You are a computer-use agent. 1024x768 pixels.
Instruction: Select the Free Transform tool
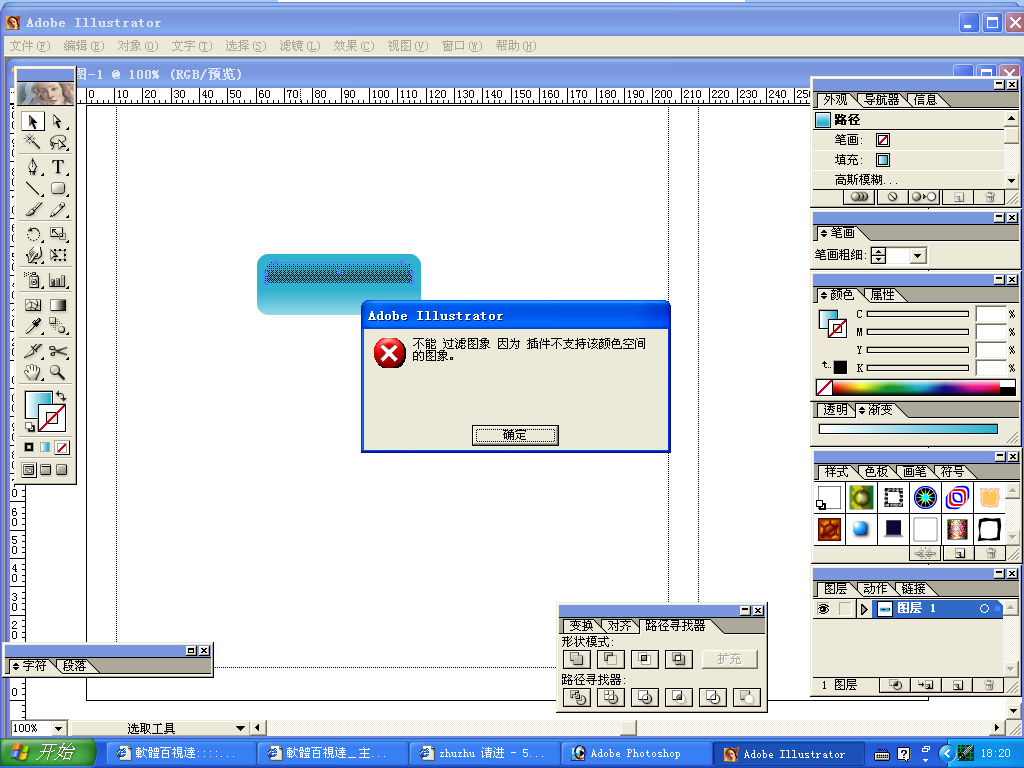[58, 255]
